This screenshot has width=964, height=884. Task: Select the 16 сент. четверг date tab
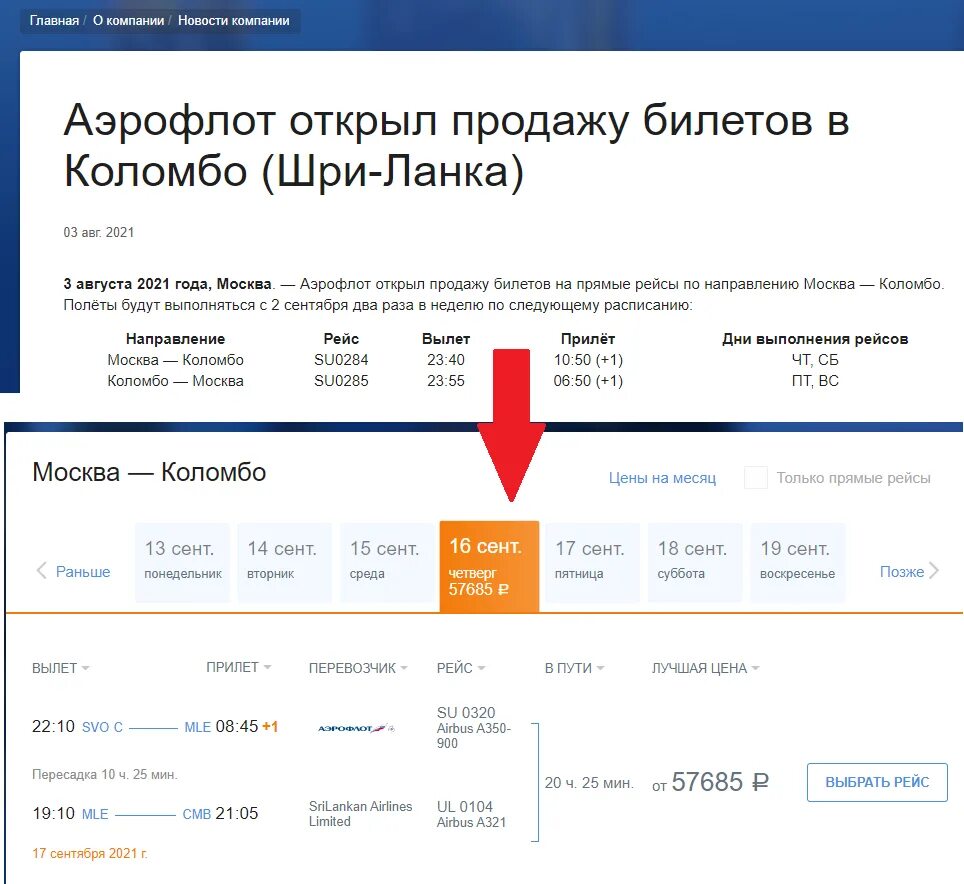[x=489, y=566]
